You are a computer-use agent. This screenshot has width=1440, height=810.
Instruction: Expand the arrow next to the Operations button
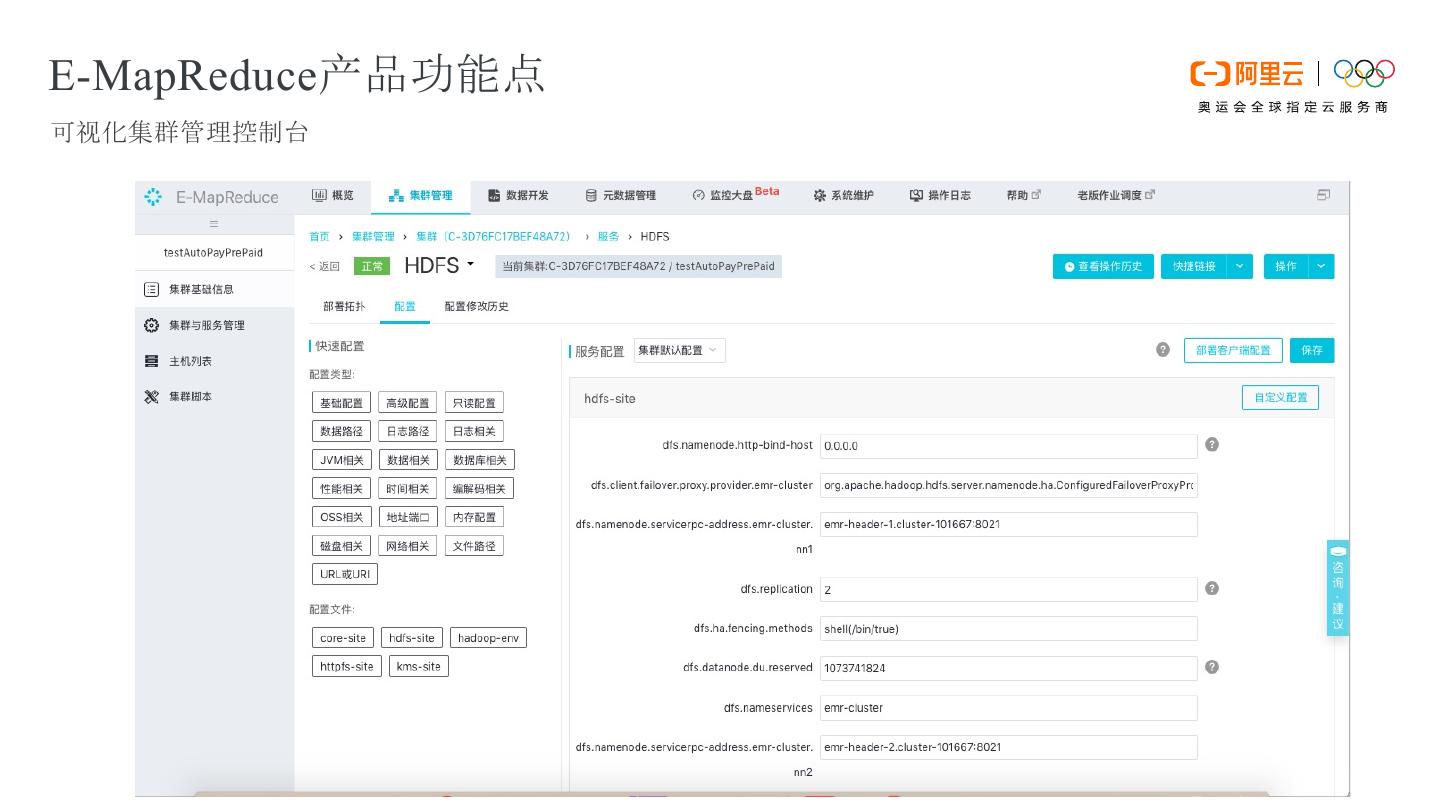[x=1321, y=266]
